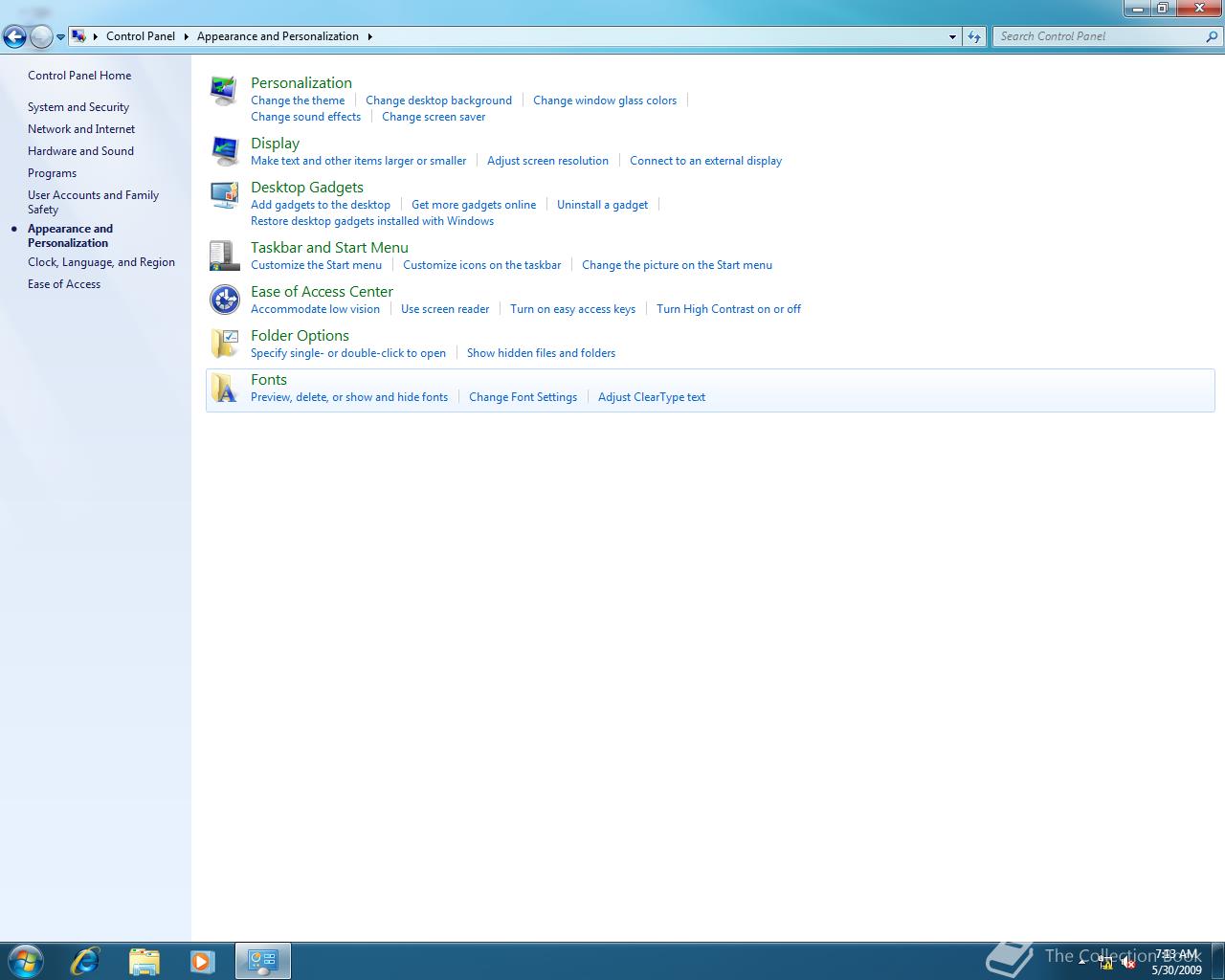Open Clock, Language, and Region
Screen dimensions: 1225x980
(x=101, y=262)
